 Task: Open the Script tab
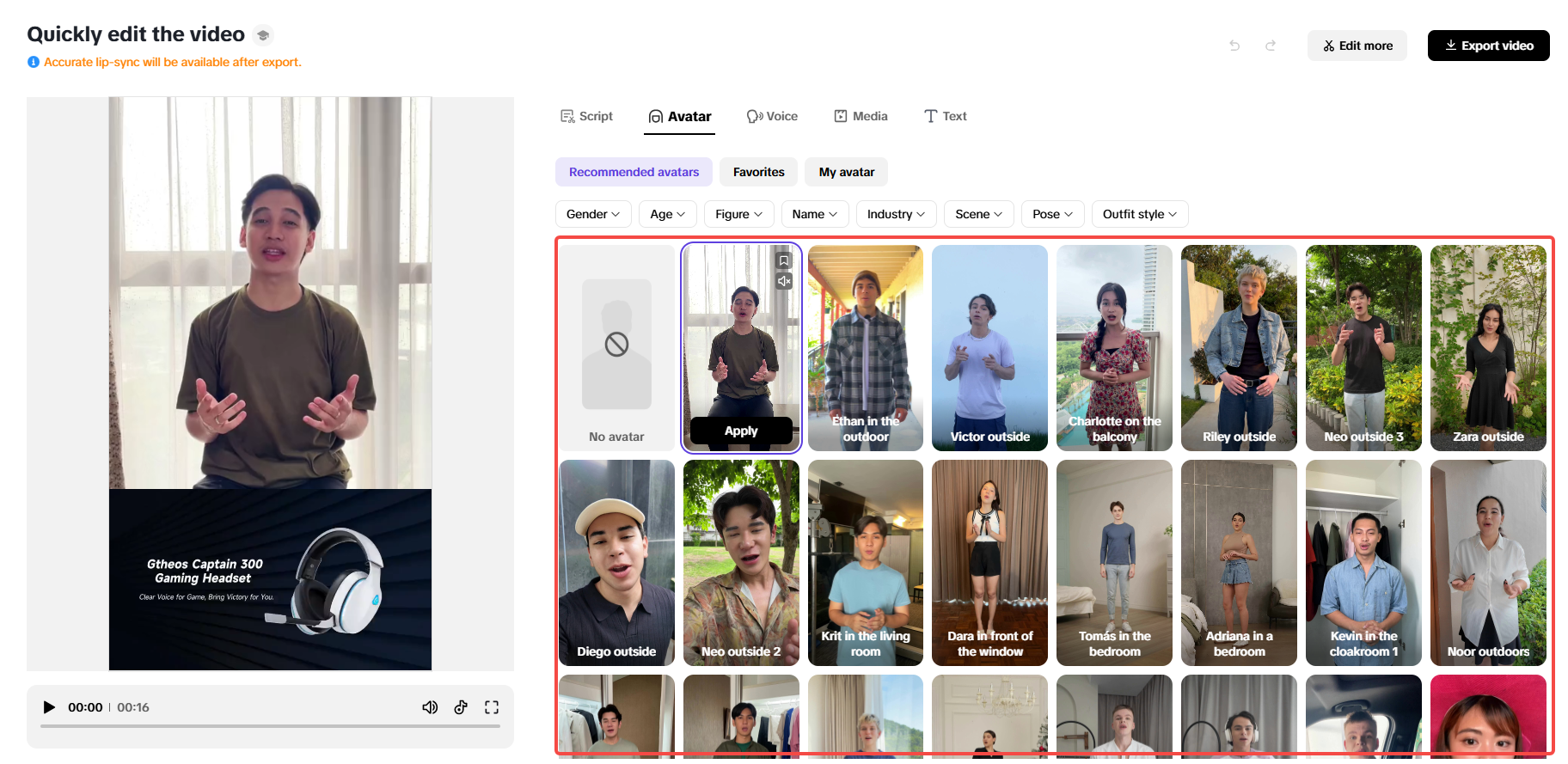586,116
